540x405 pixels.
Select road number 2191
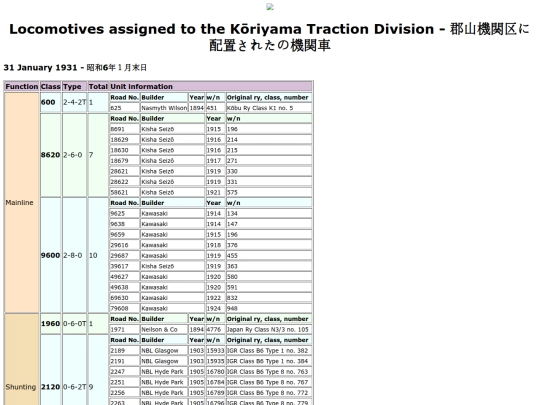pyautogui.click(x=125, y=361)
